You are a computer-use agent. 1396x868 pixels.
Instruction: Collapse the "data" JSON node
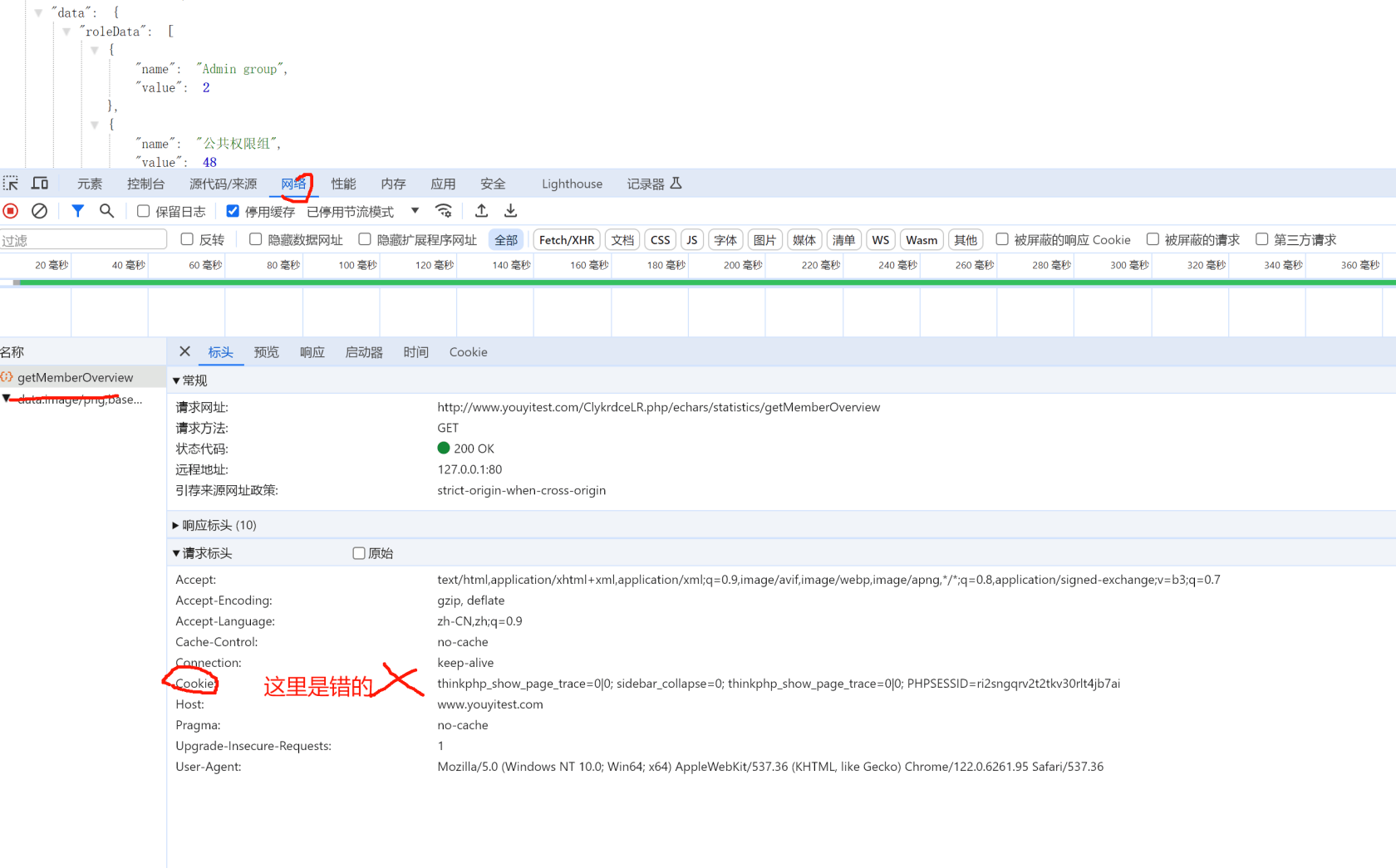point(38,12)
